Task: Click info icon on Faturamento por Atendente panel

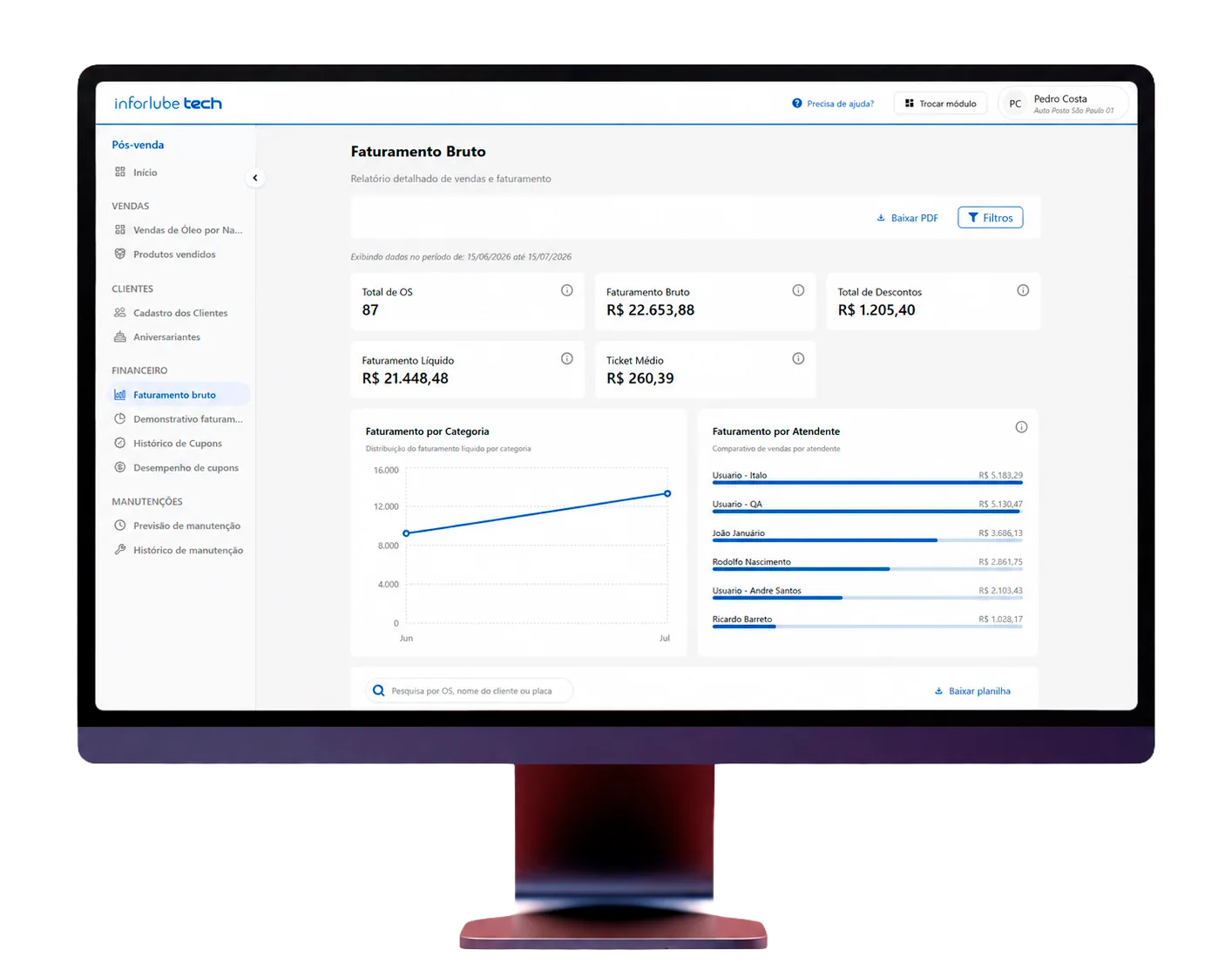Action: tap(1021, 427)
